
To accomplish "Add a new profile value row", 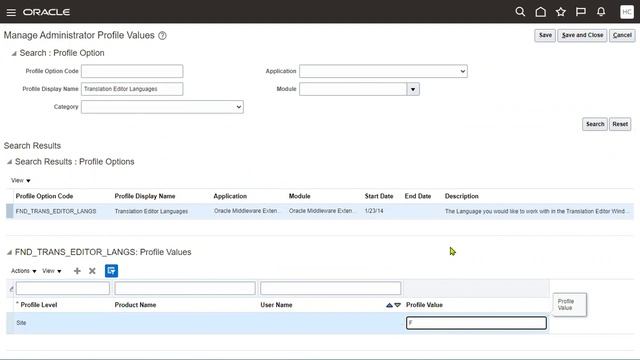I will (x=77, y=271).
